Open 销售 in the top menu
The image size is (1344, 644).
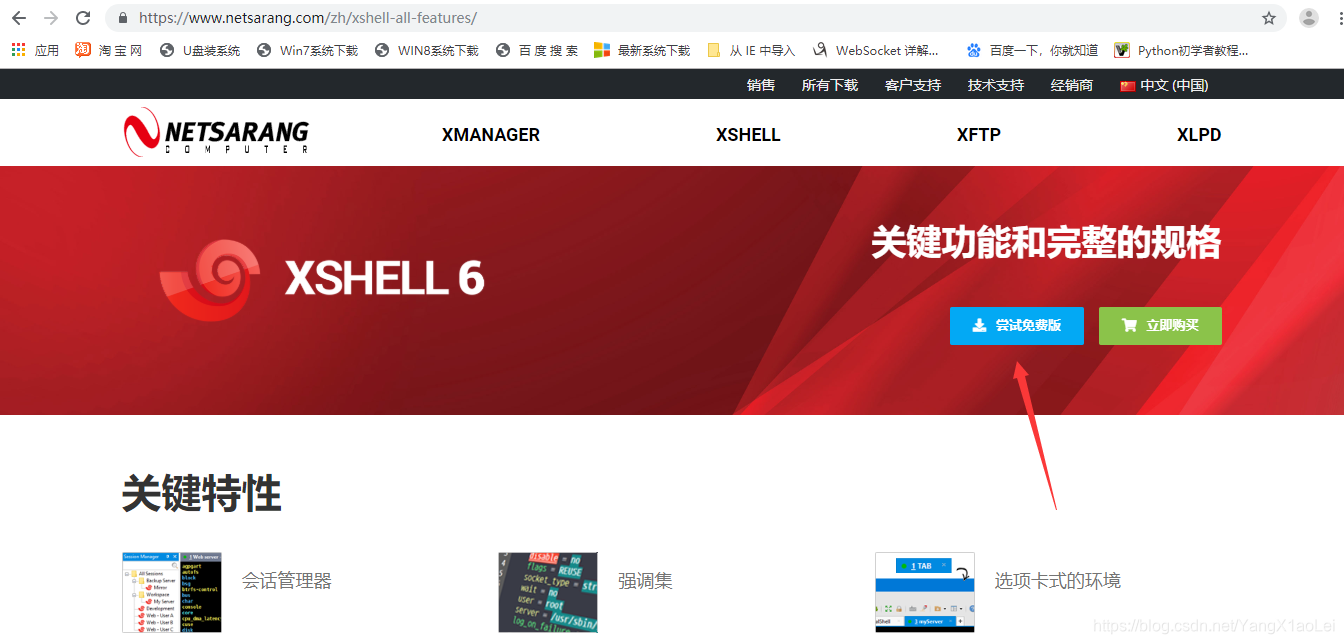tap(761, 85)
